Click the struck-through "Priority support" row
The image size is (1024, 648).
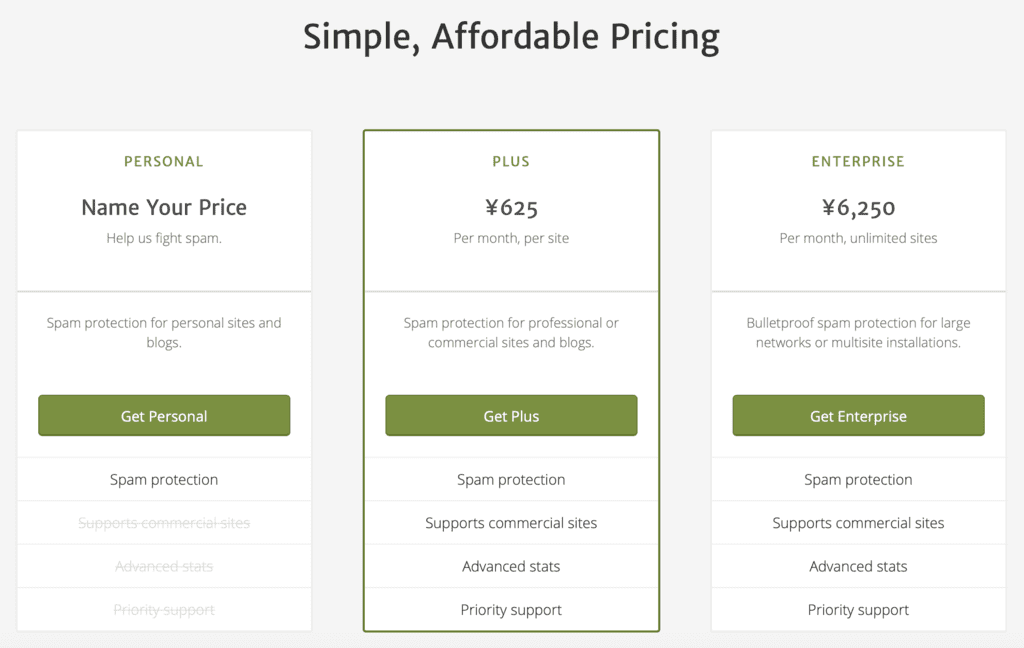[164, 610]
